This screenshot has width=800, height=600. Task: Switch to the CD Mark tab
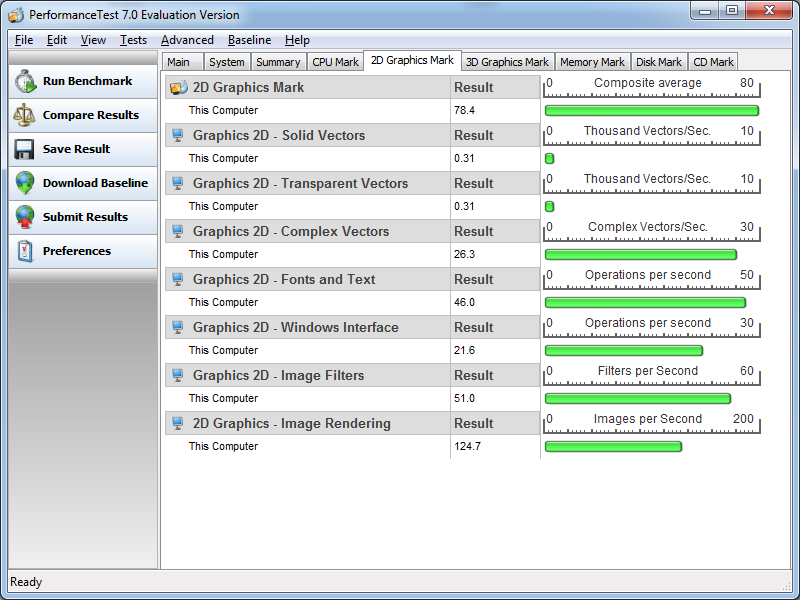[x=713, y=62]
